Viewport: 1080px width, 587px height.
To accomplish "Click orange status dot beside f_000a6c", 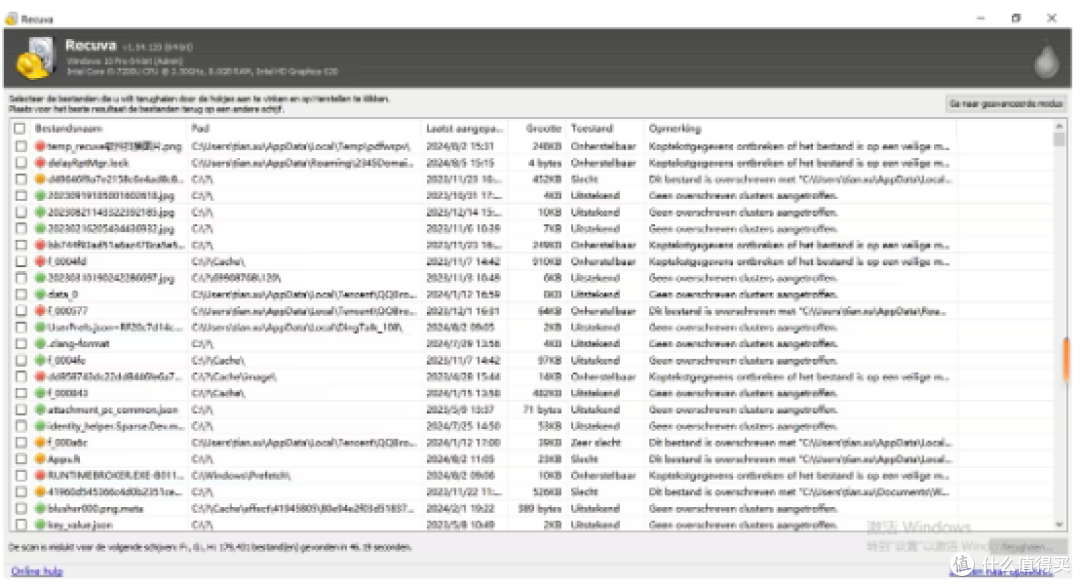I will [41, 442].
